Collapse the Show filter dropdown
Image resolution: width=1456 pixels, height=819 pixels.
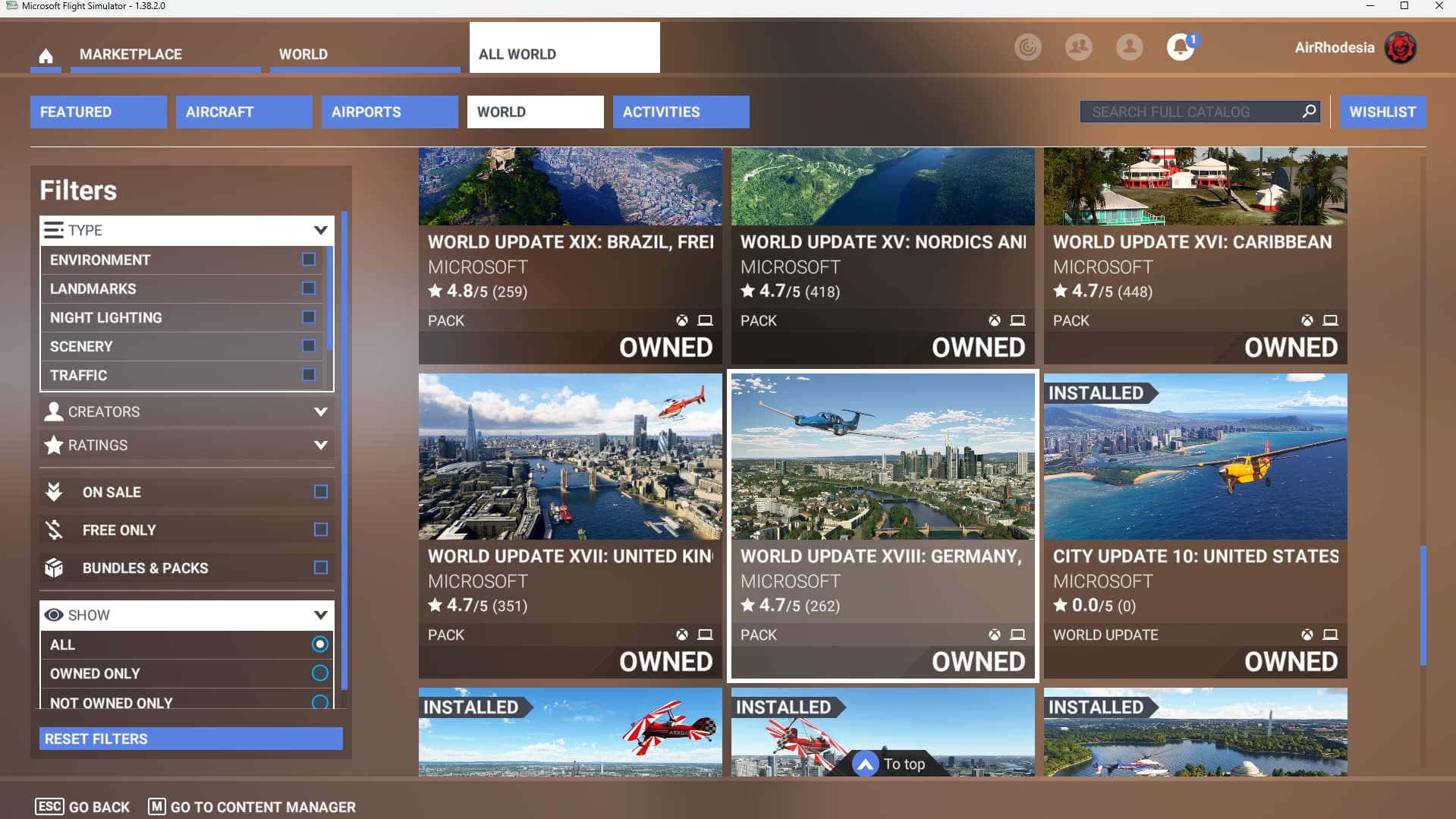pyautogui.click(x=320, y=615)
